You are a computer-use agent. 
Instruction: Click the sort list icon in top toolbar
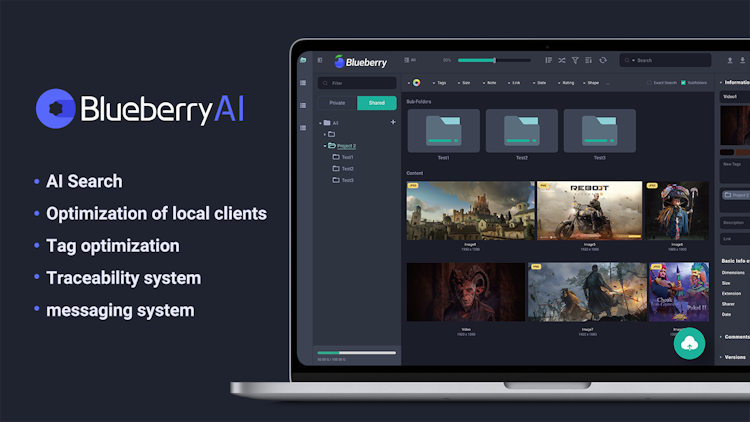[549, 60]
